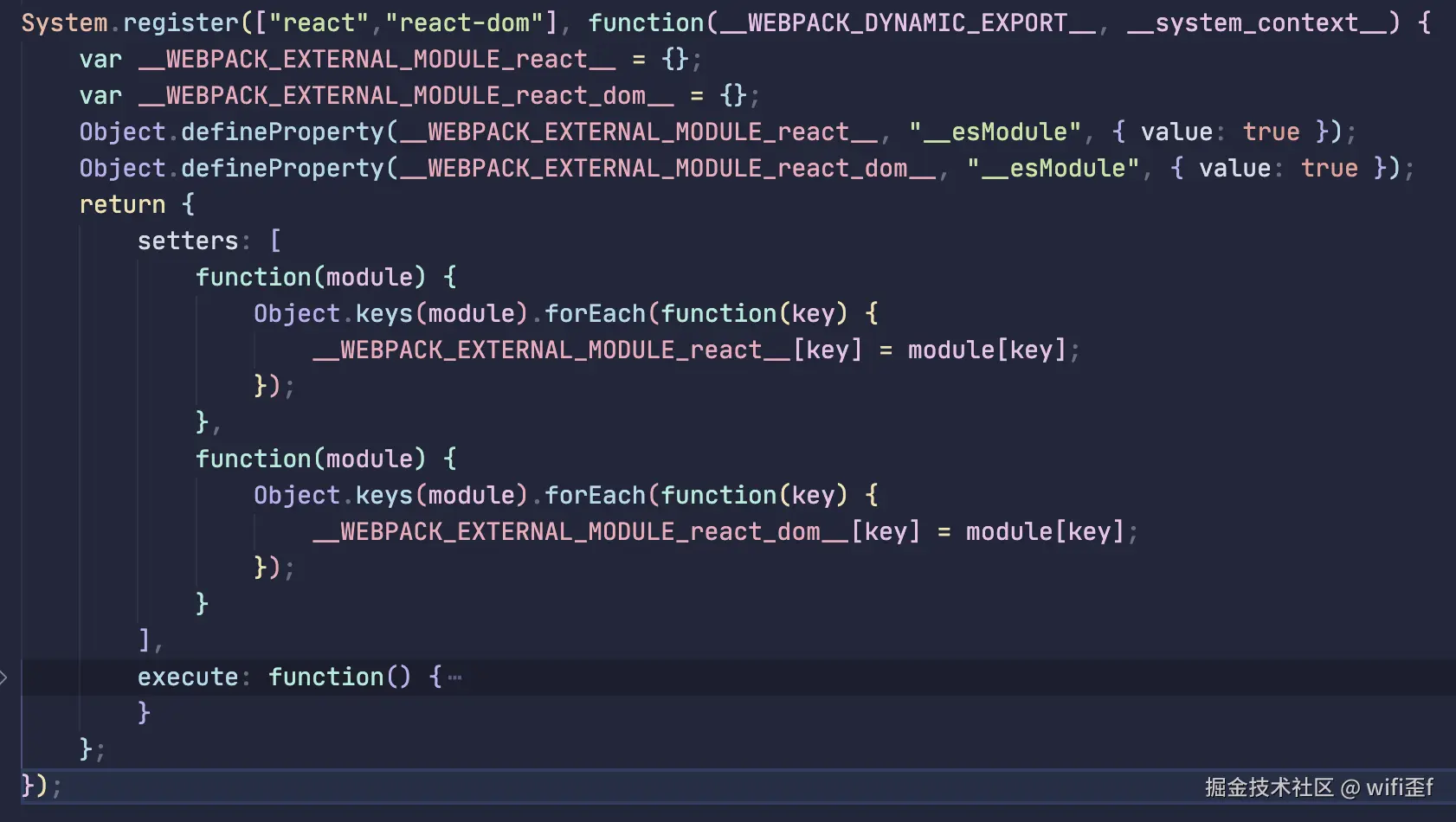Click __WEBPACK_EXTERNAL_MODULE_react_dom__[key] in the assignment line

coord(617,531)
